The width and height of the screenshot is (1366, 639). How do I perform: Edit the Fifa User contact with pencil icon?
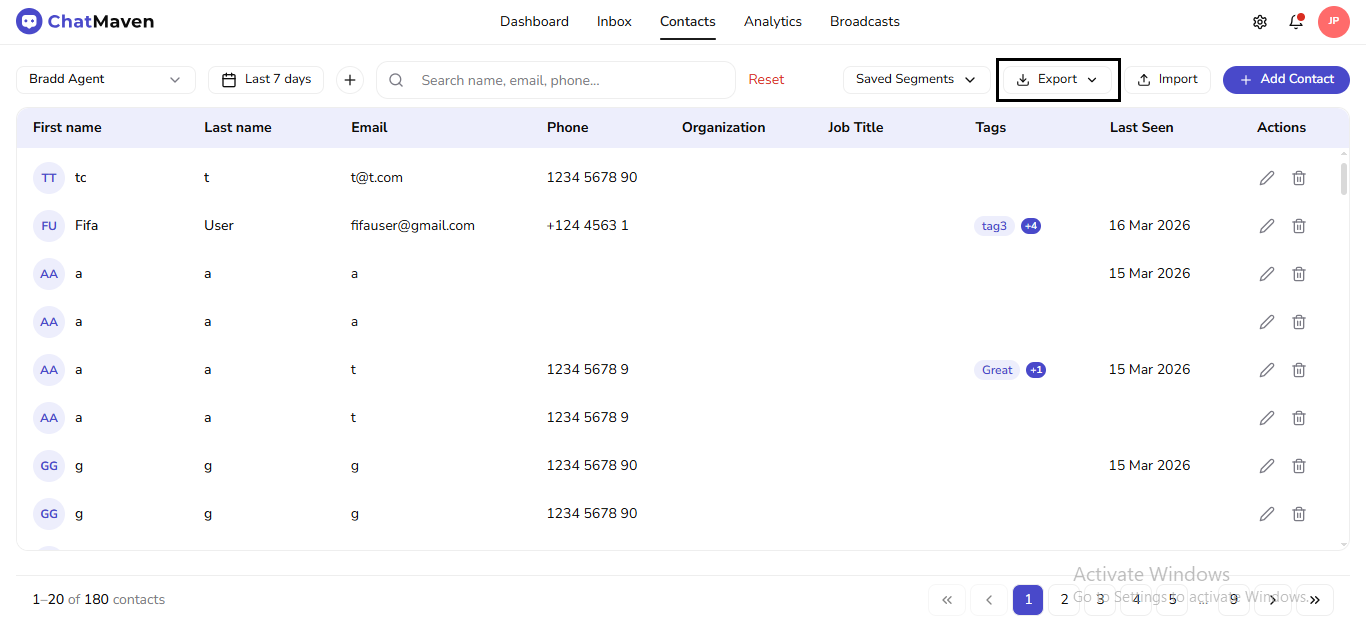[x=1267, y=225]
